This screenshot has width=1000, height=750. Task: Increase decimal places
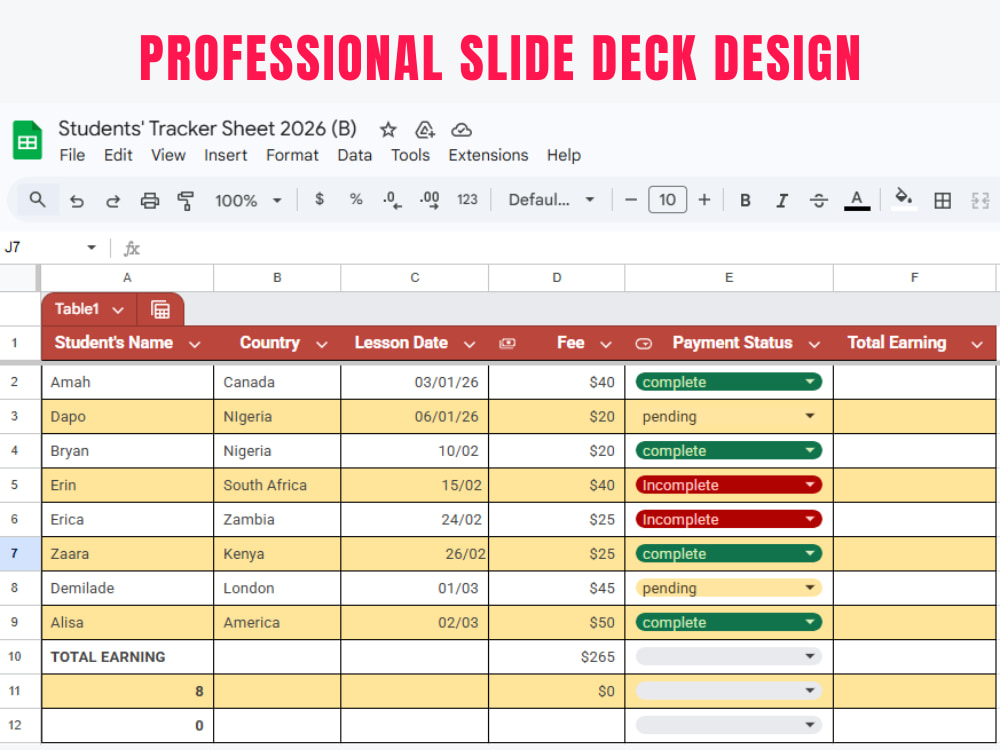[429, 200]
